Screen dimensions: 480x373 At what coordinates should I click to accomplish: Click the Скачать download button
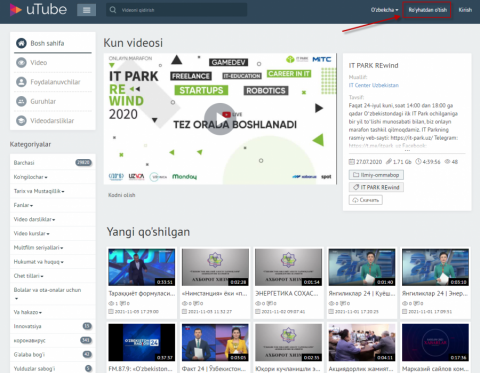tap(366, 200)
